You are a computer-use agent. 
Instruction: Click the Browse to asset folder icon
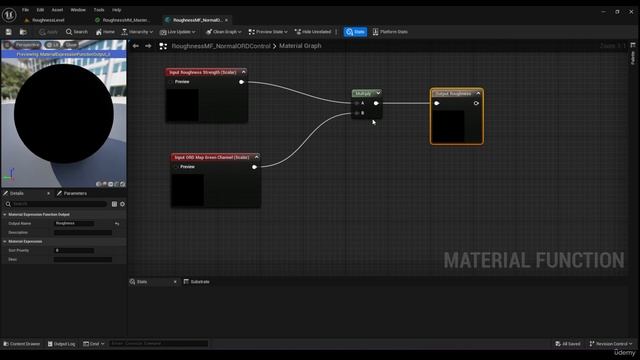coord(23,32)
